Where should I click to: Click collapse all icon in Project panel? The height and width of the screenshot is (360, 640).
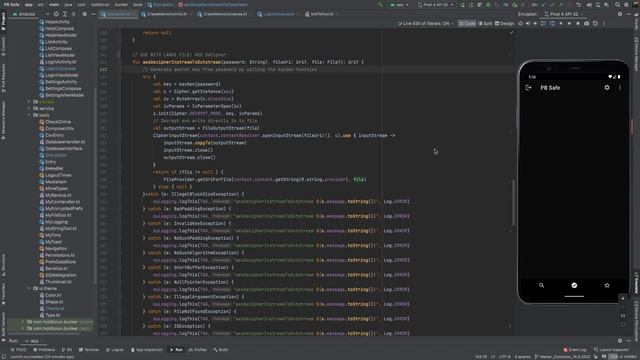coord(73,14)
